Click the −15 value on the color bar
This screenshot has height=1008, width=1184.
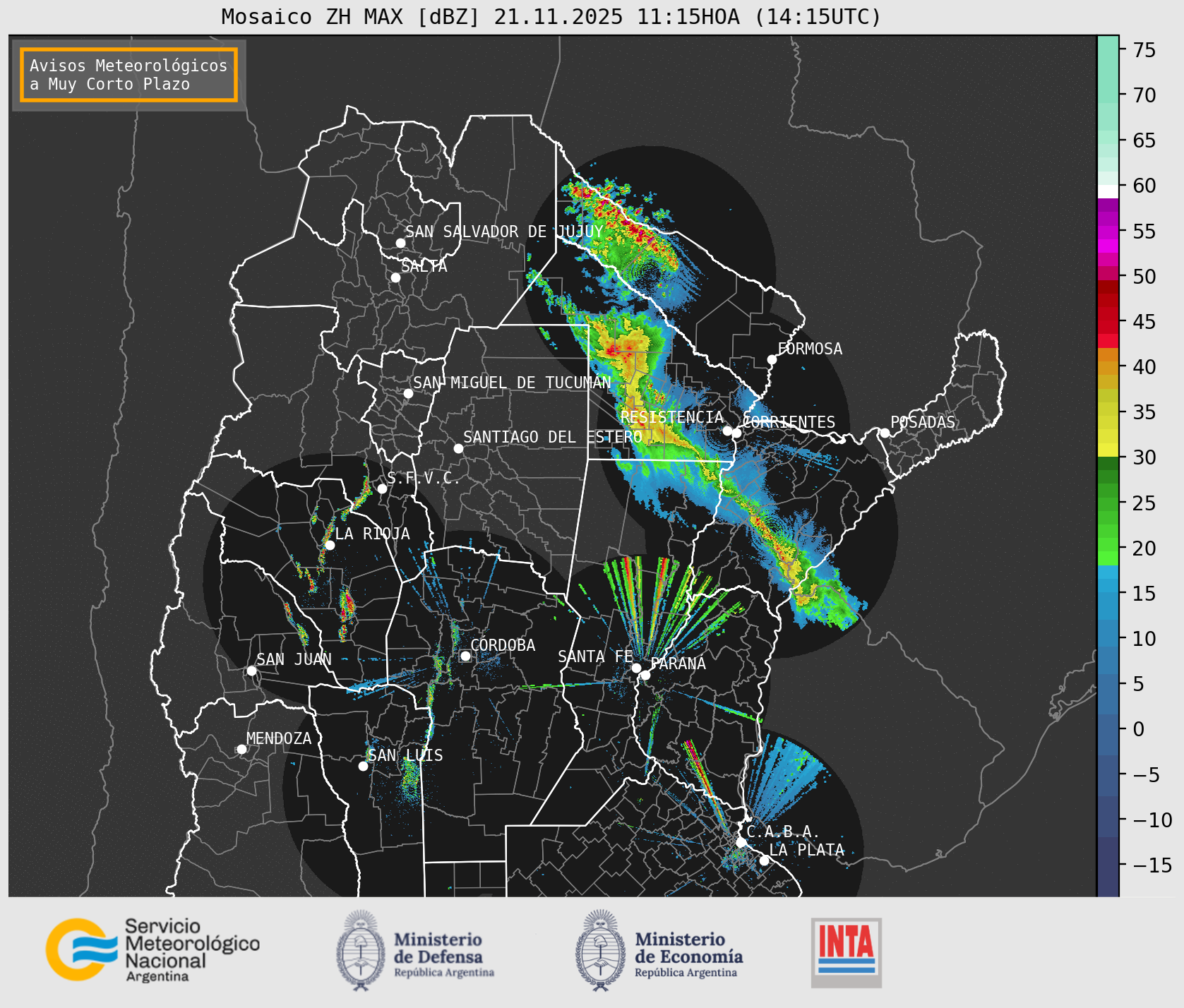pyautogui.click(x=1152, y=865)
